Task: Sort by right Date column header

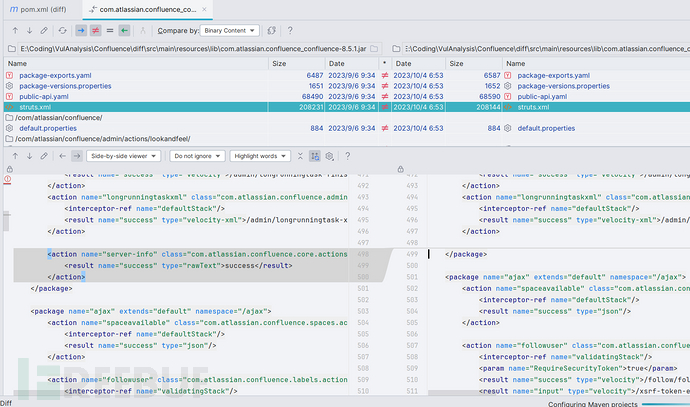Action: pos(418,64)
